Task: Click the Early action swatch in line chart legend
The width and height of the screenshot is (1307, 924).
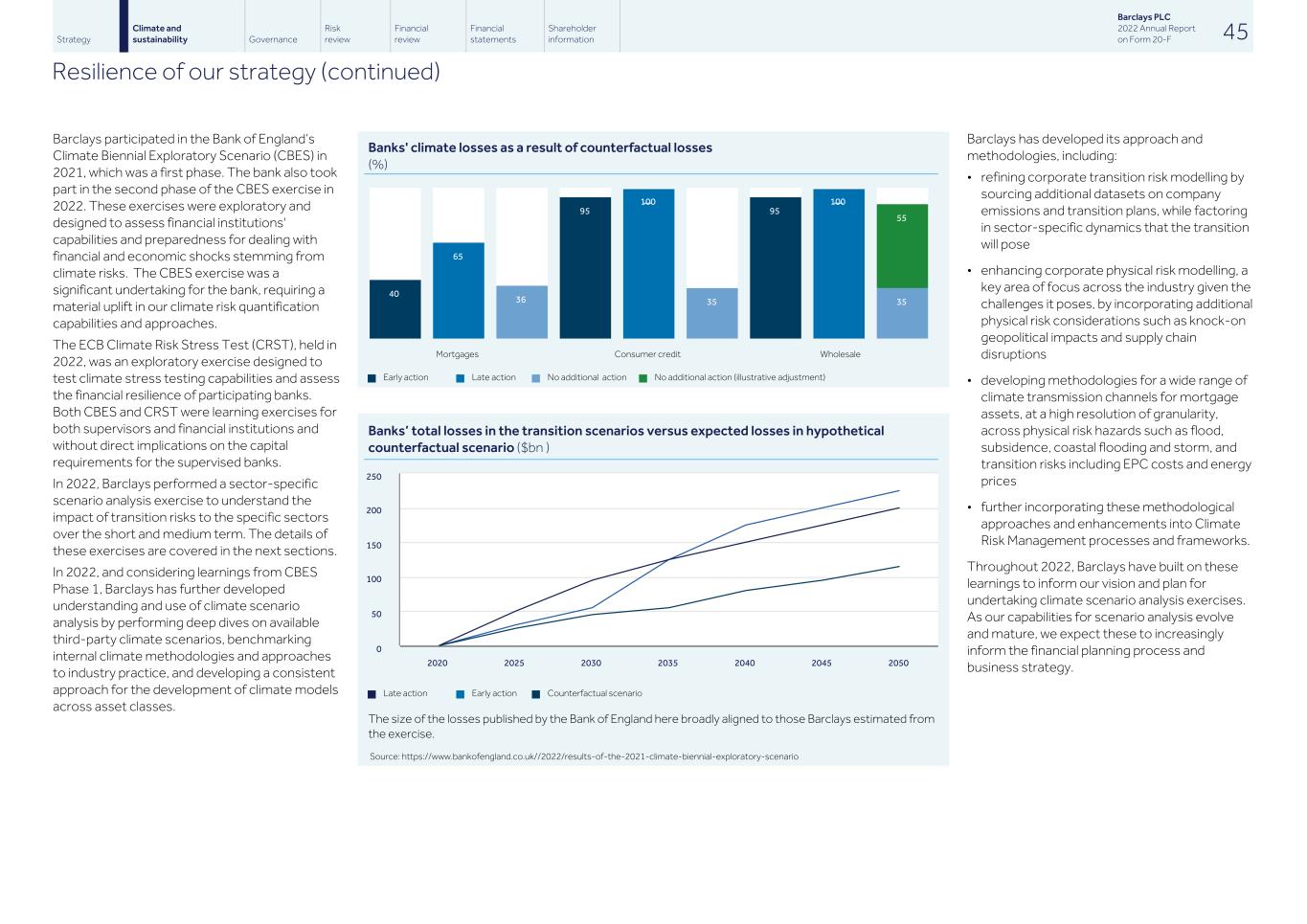Action: click(x=461, y=694)
